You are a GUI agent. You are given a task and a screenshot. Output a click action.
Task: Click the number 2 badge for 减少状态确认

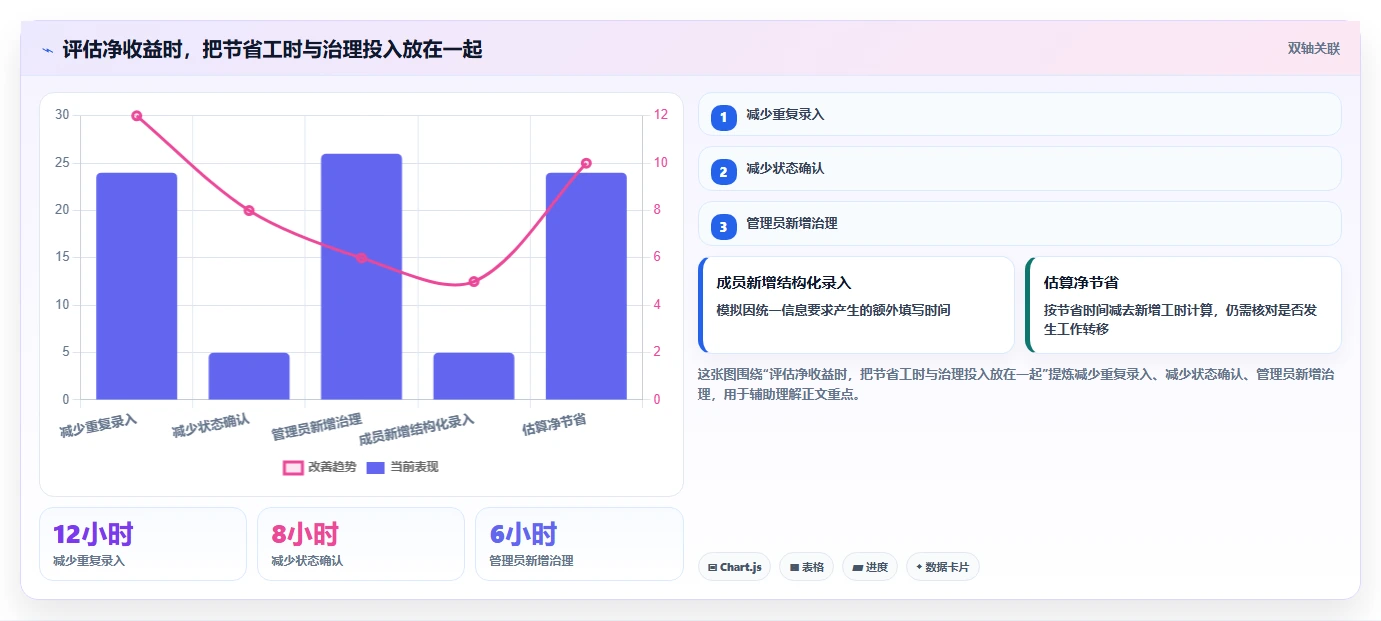tap(724, 171)
